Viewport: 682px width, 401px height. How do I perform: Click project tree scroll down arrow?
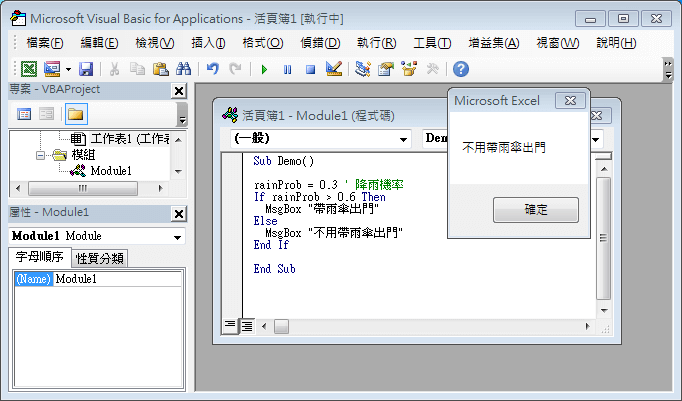tap(178, 171)
